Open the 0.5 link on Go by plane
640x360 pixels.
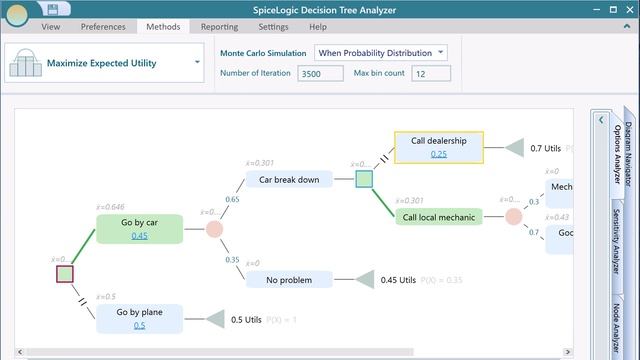pos(139,325)
